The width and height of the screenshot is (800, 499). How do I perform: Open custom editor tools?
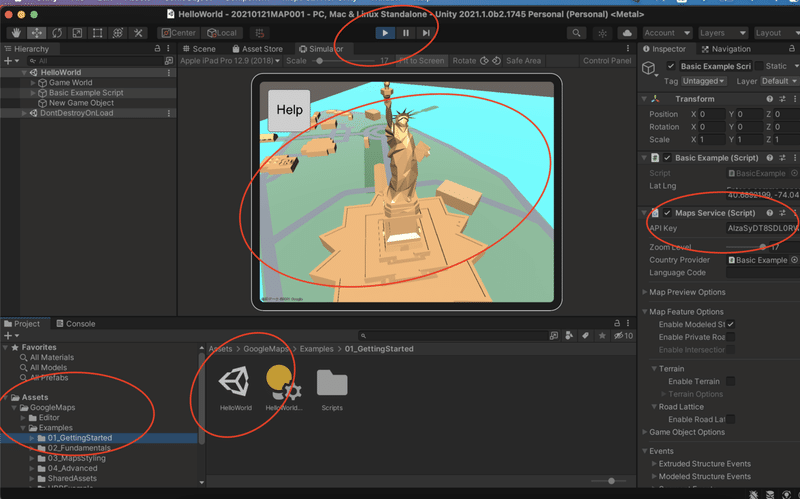(138, 33)
